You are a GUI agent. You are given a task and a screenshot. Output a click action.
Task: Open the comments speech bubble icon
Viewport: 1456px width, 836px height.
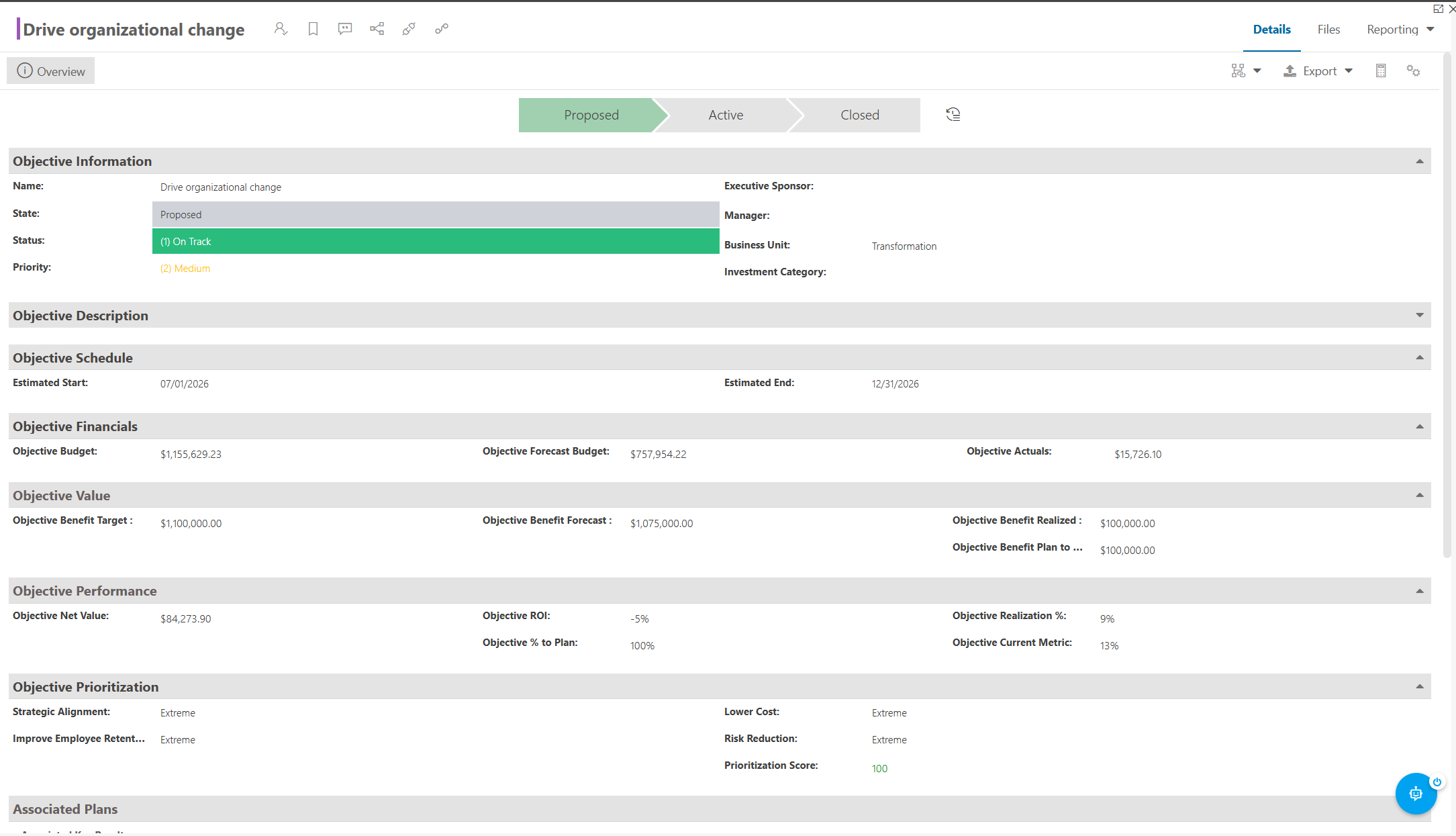(x=345, y=29)
